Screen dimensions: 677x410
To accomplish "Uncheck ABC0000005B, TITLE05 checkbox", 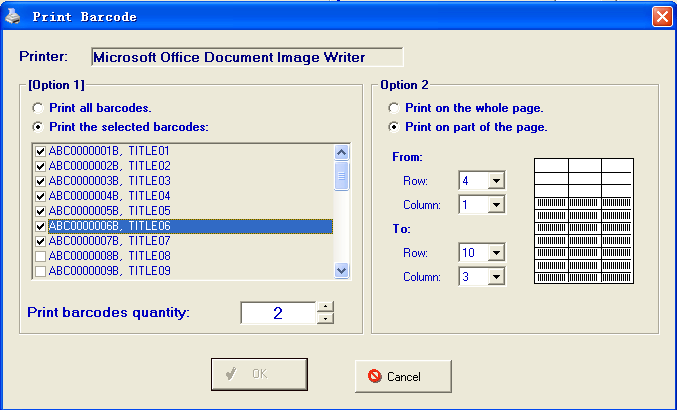I will click(x=40, y=211).
